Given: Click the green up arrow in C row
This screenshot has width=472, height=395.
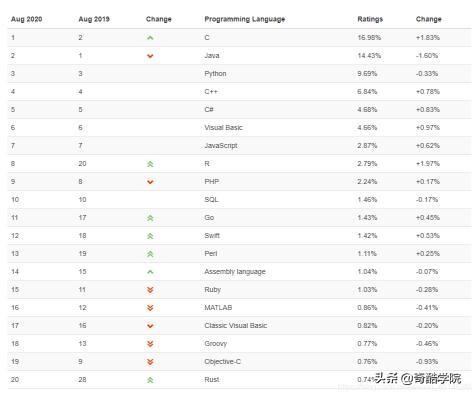Looking at the screenshot, I should coord(150,38).
